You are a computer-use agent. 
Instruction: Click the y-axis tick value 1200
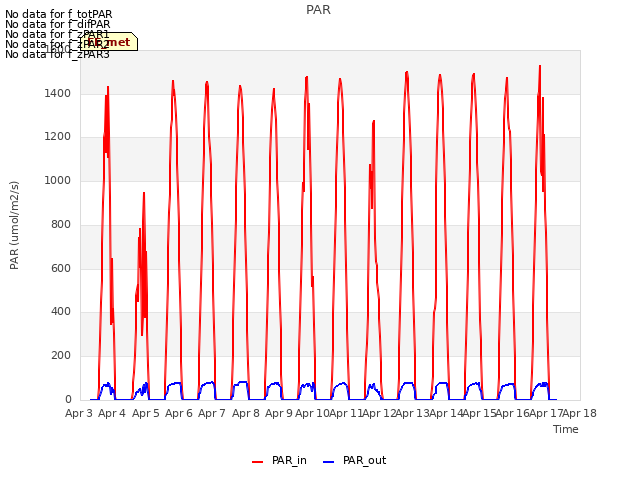pos(58,136)
